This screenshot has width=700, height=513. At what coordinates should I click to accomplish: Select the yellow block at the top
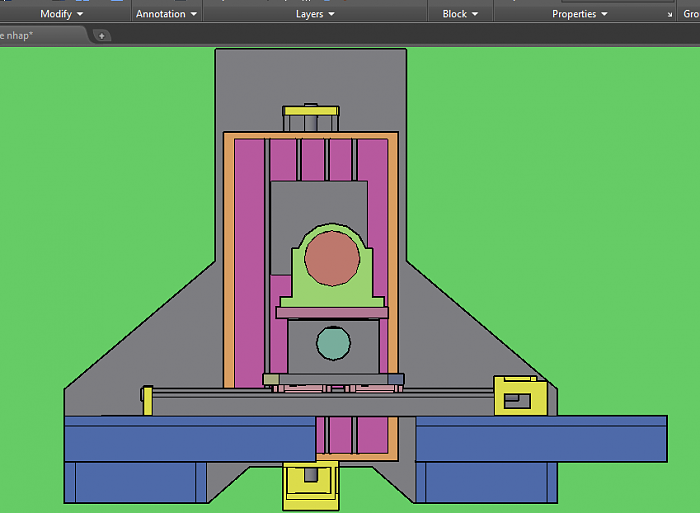pos(311,111)
